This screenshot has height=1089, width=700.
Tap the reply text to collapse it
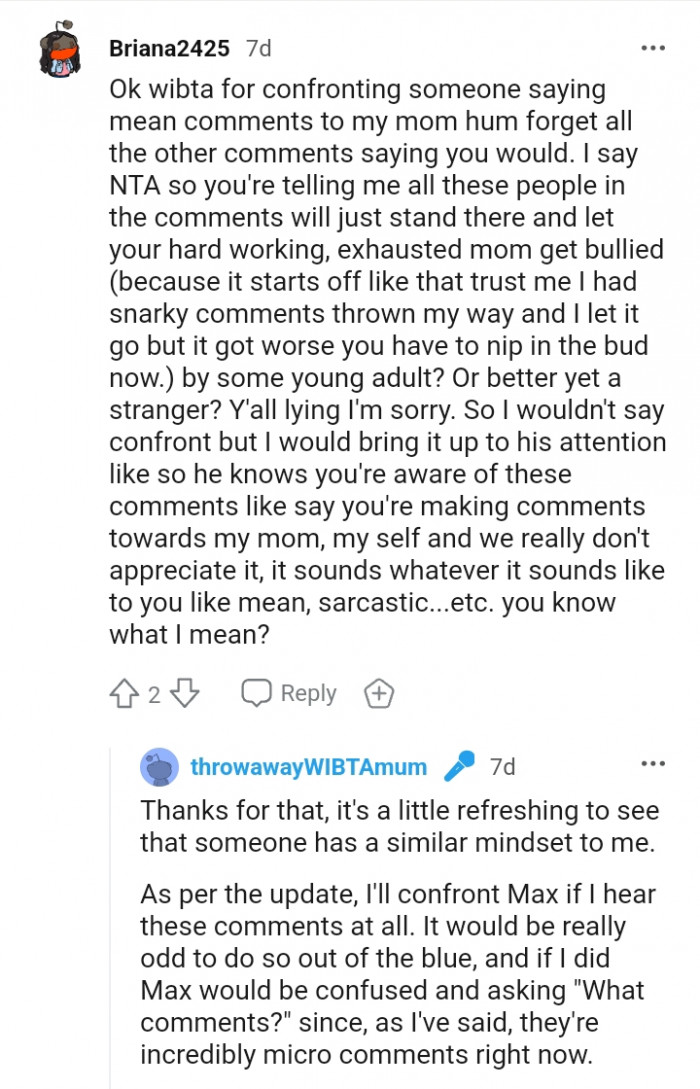[400, 920]
